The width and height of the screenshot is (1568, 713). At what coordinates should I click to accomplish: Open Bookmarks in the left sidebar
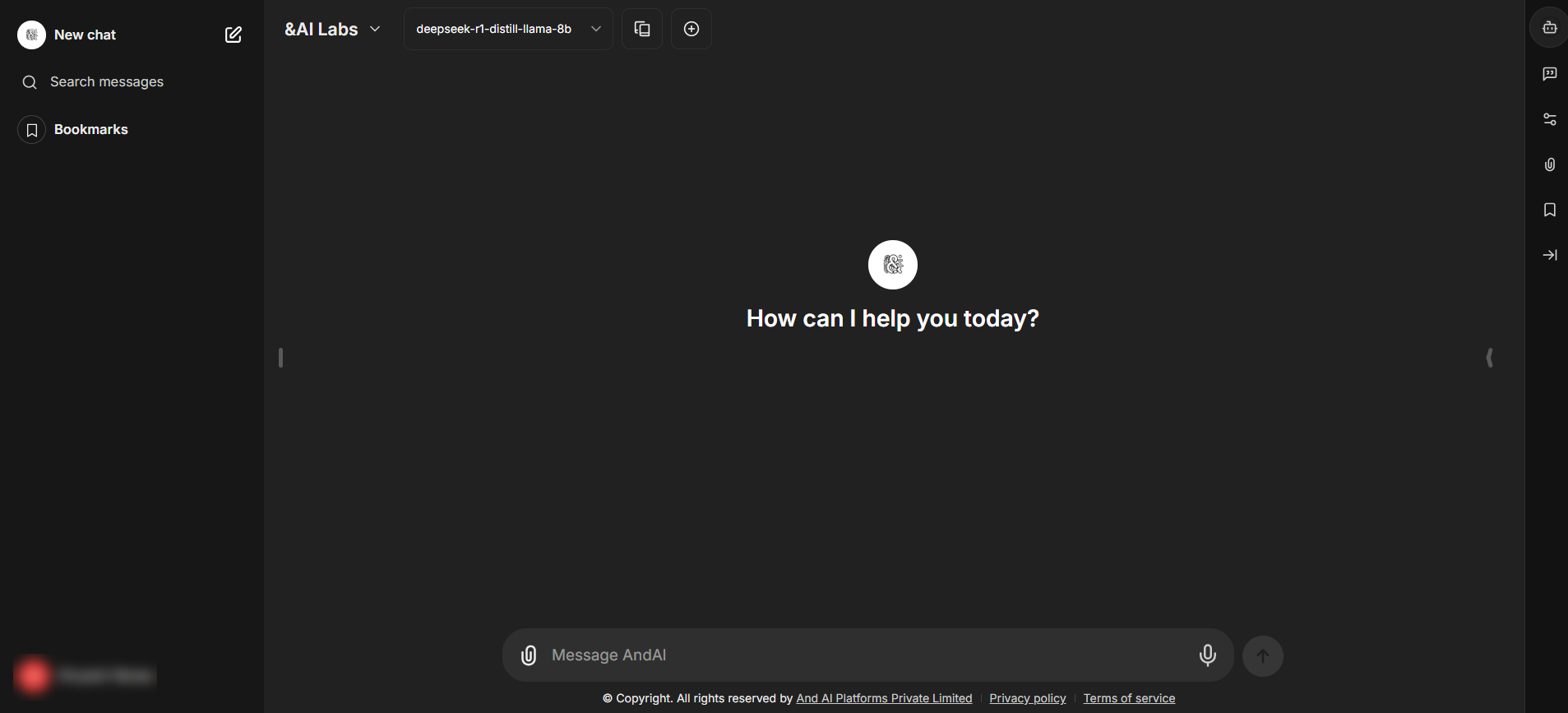pos(90,130)
